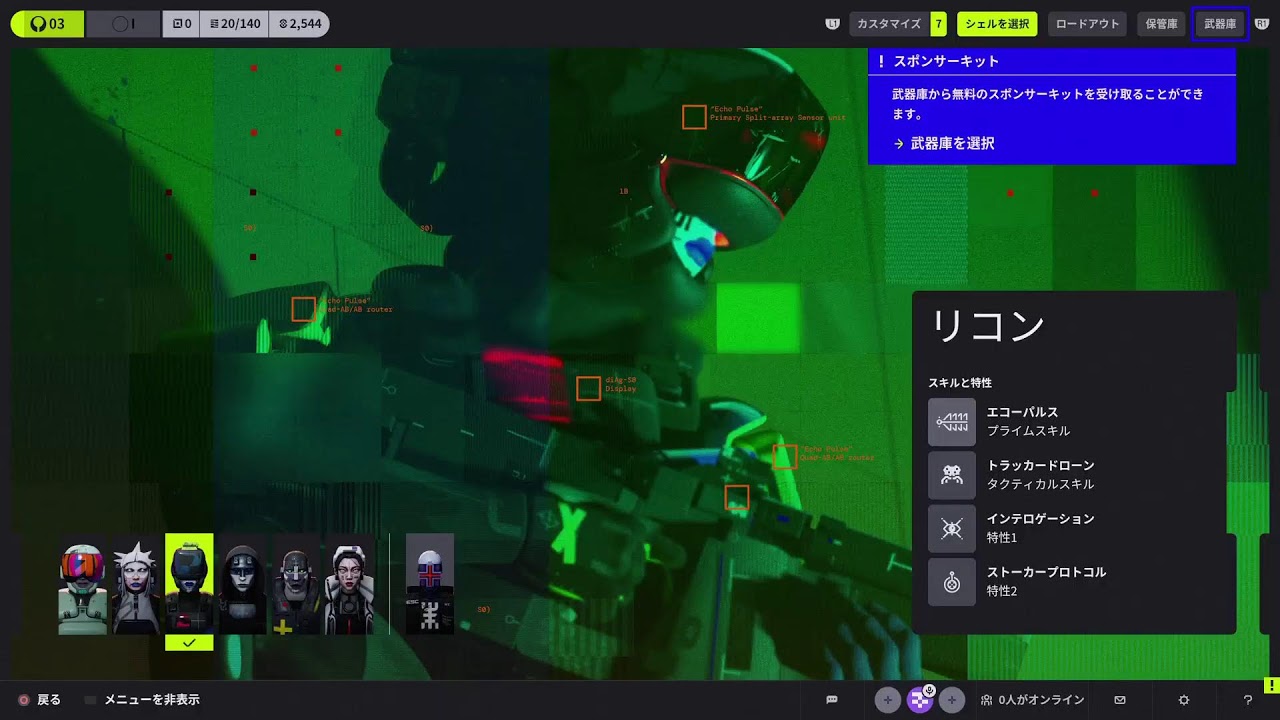The height and width of the screenshot is (720, 1280).
Task: Open the ストーカープロトコル trait icon
Action: (x=952, y=582)
